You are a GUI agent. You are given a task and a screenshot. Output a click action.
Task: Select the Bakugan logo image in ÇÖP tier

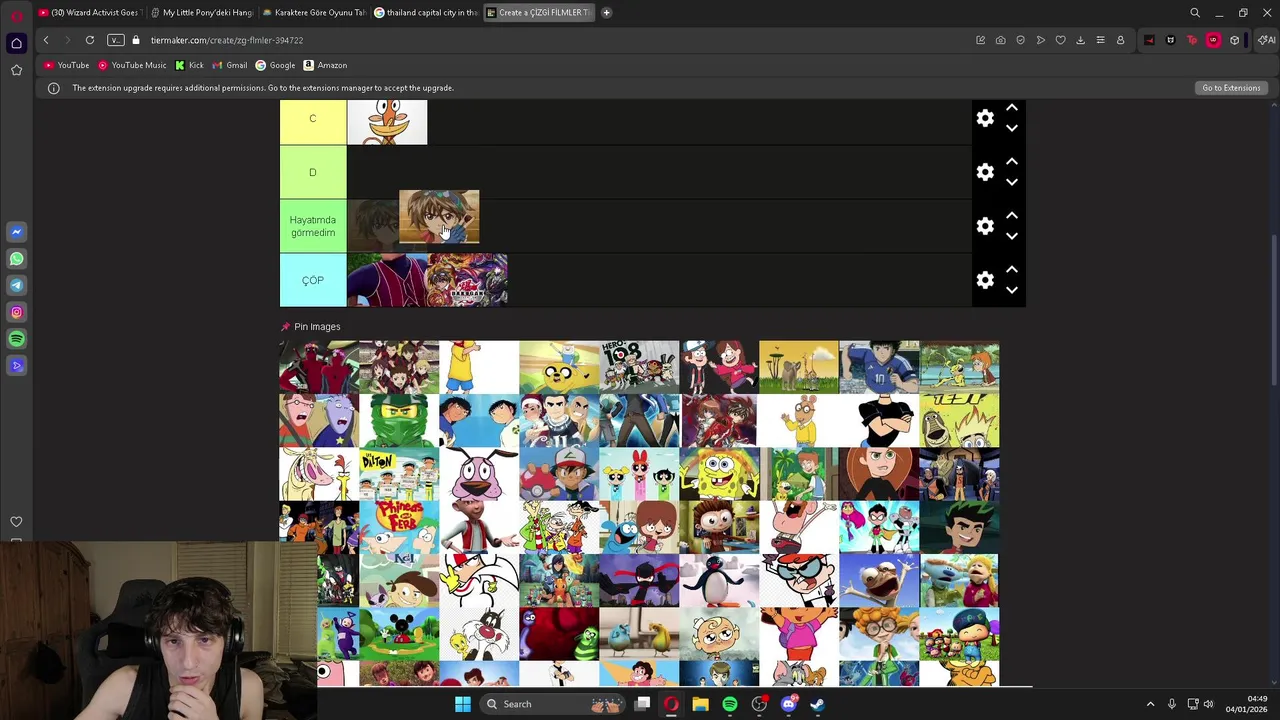click(467, 280)
